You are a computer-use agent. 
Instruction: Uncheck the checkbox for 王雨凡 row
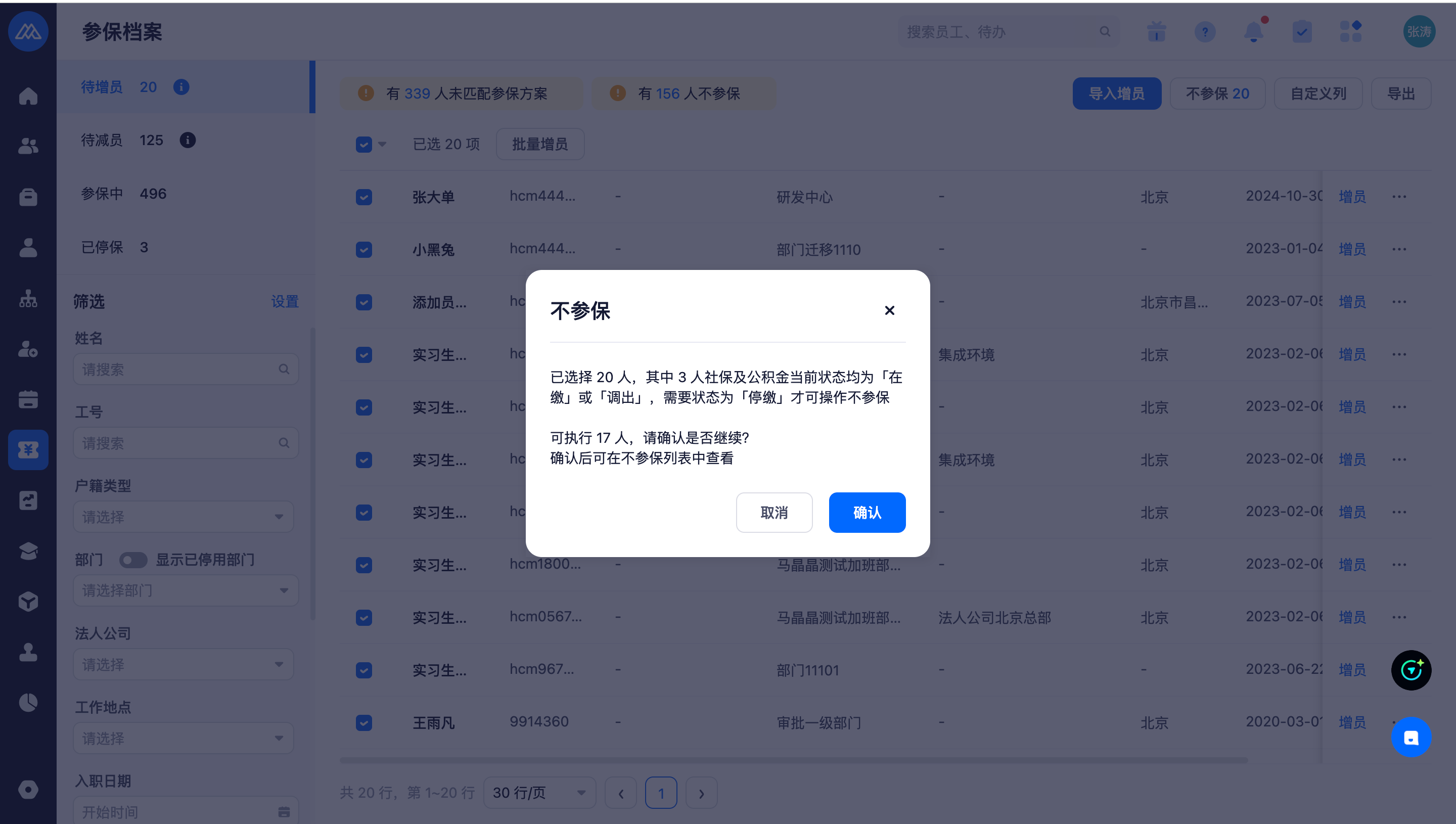(x=364, y=723)
